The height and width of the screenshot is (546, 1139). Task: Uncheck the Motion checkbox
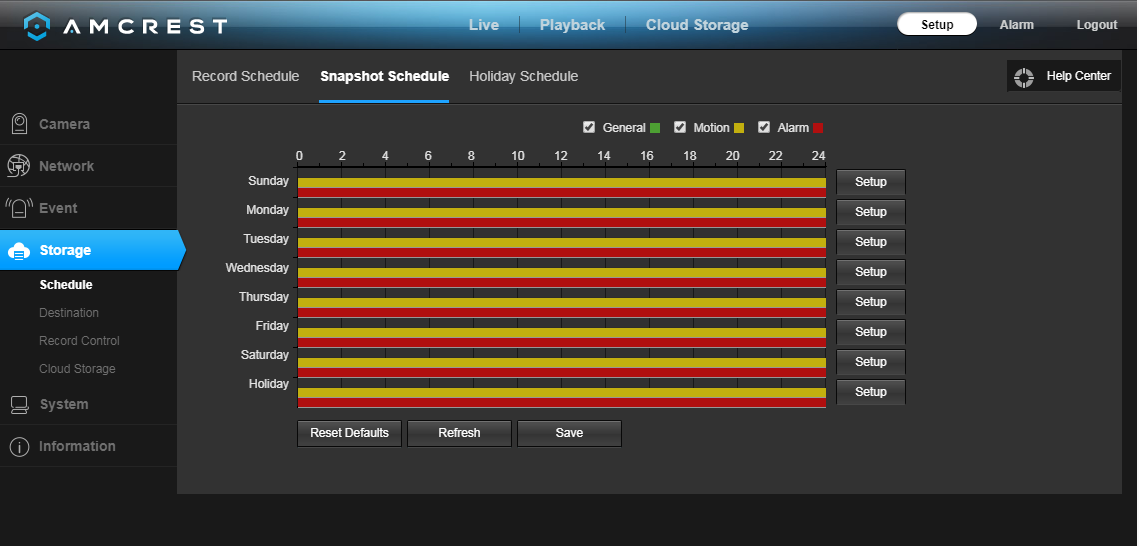(x=680, y=128)
